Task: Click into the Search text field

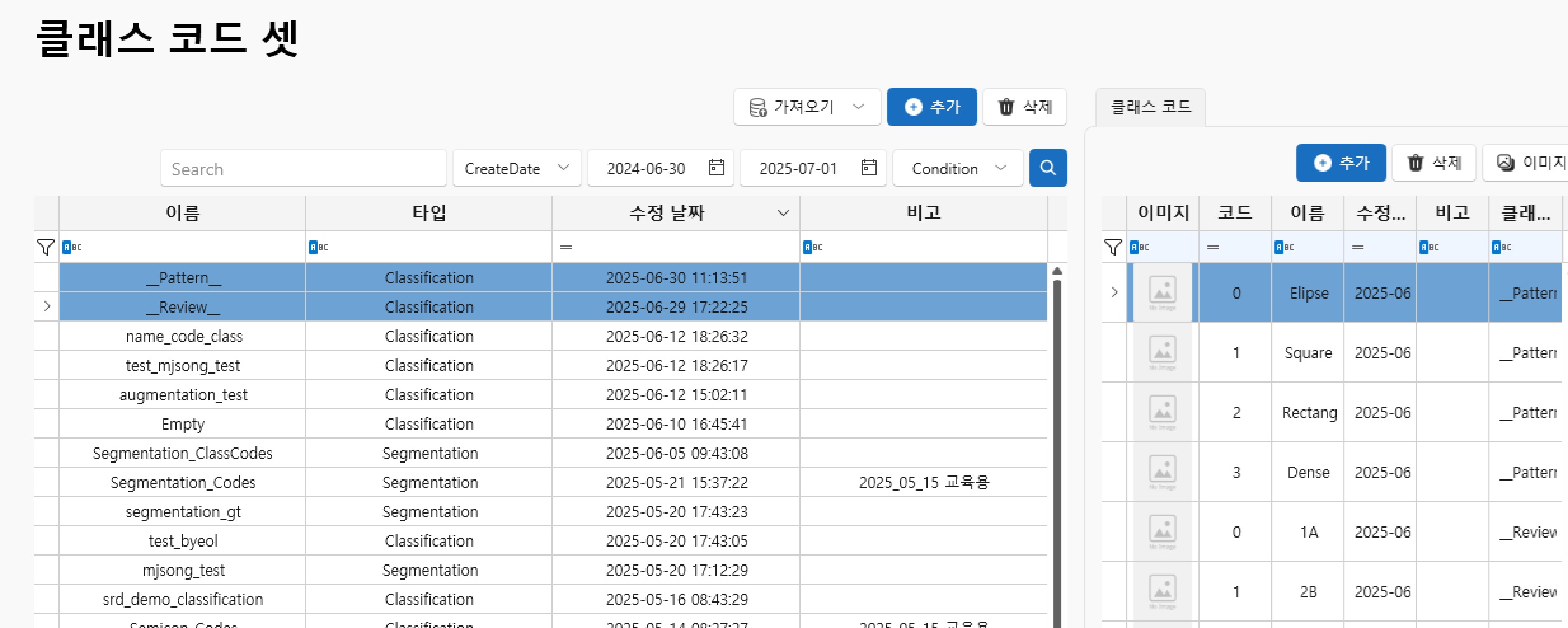Action: (x=303, y=168)
